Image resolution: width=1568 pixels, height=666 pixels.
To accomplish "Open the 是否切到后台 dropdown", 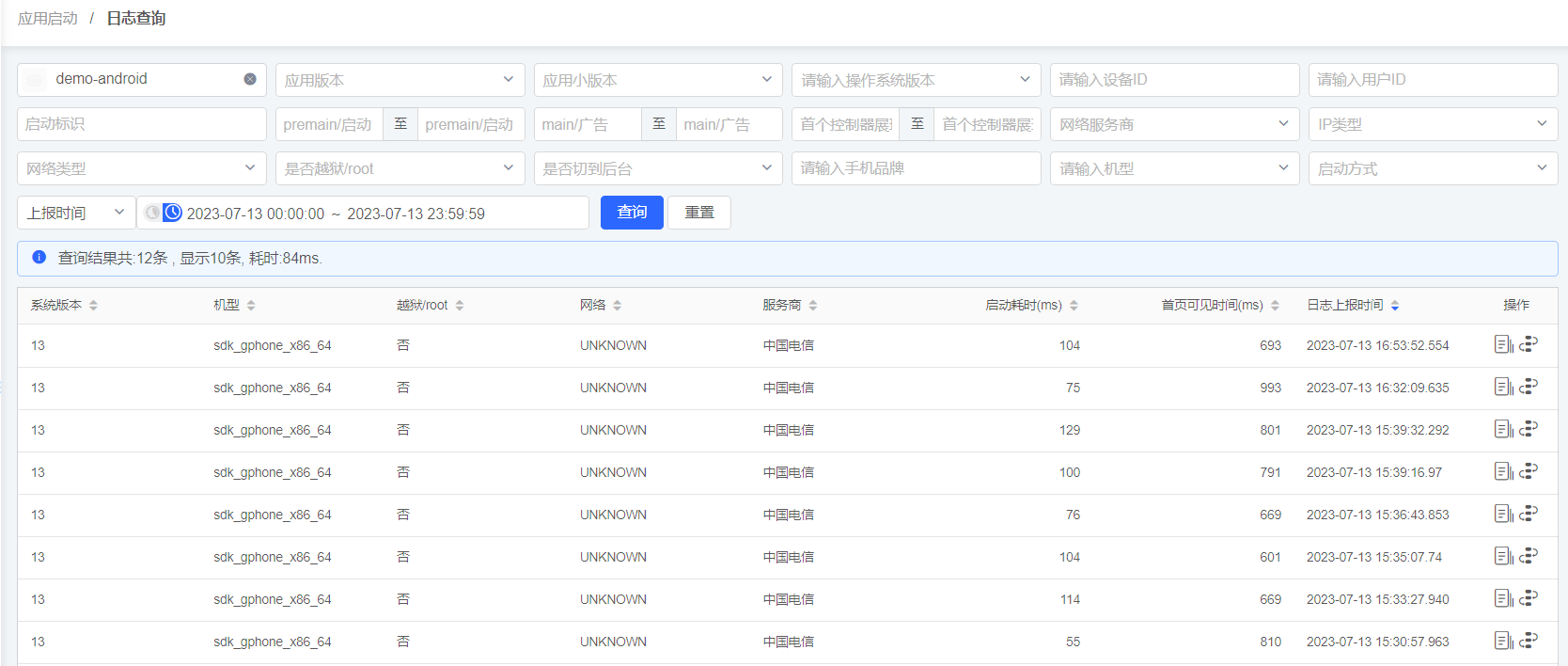I will point(658,168).
